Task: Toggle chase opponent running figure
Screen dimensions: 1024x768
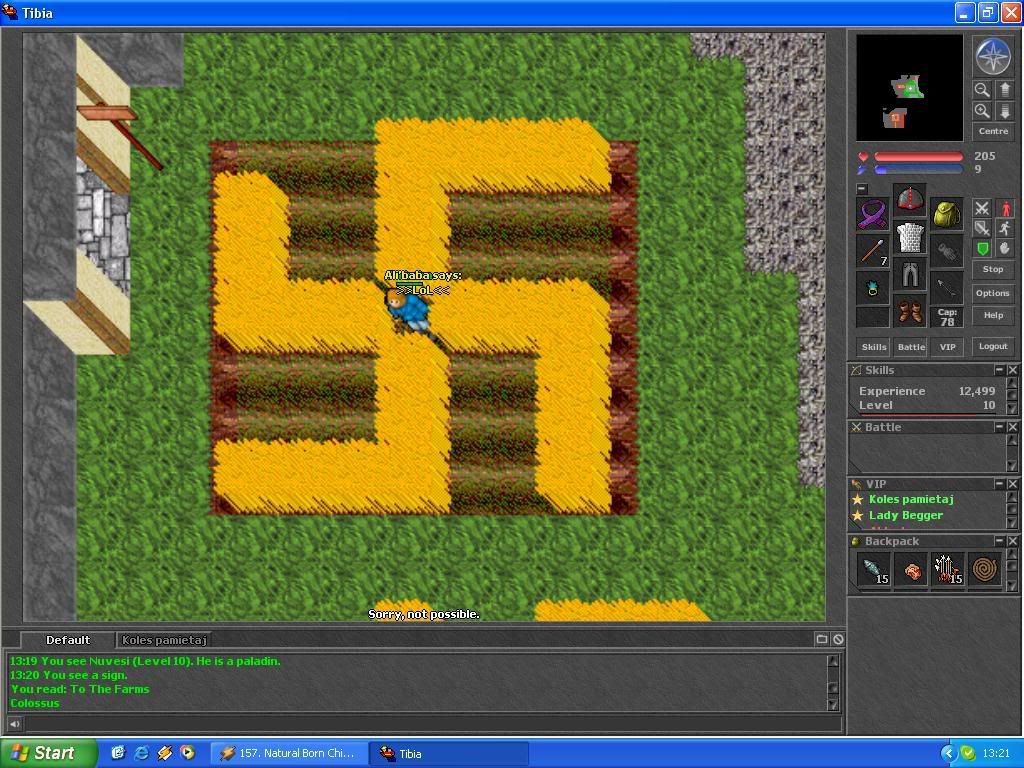Action: 1004,228
